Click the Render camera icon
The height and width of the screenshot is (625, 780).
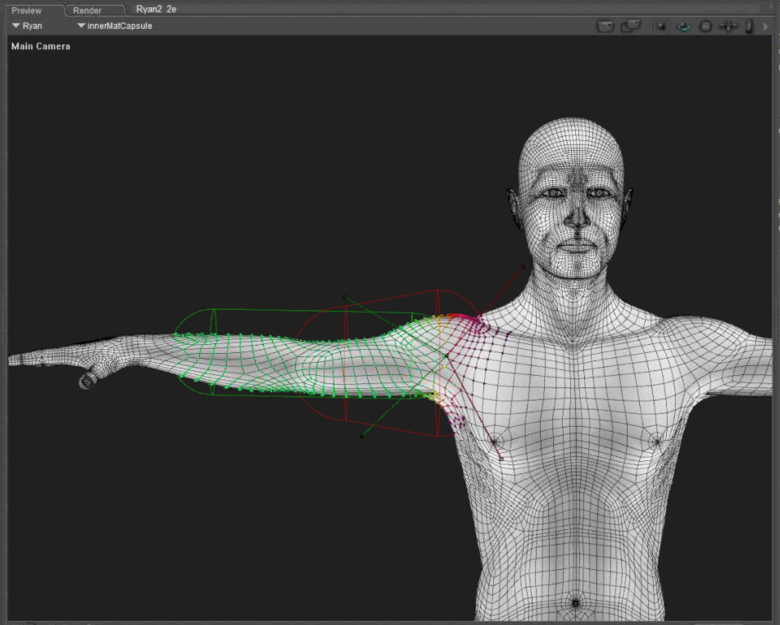pyautogui.click(x=605, y=26)
